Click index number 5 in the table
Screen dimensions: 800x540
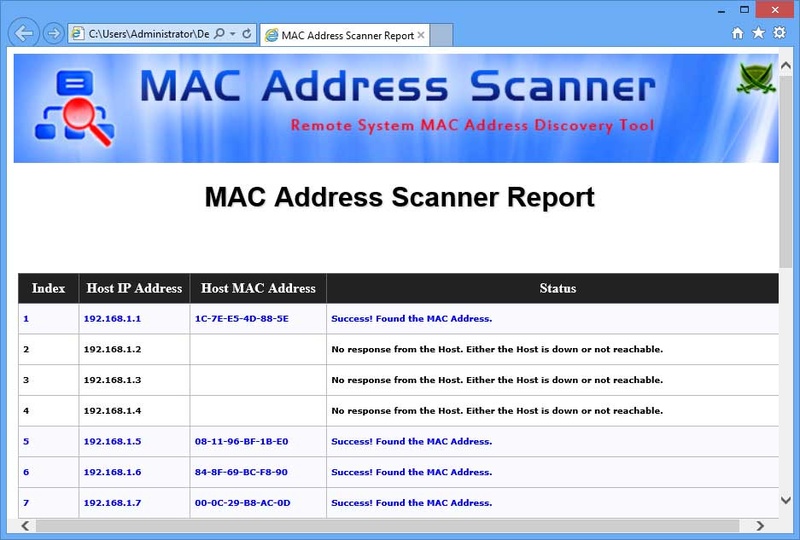[26, 441]
